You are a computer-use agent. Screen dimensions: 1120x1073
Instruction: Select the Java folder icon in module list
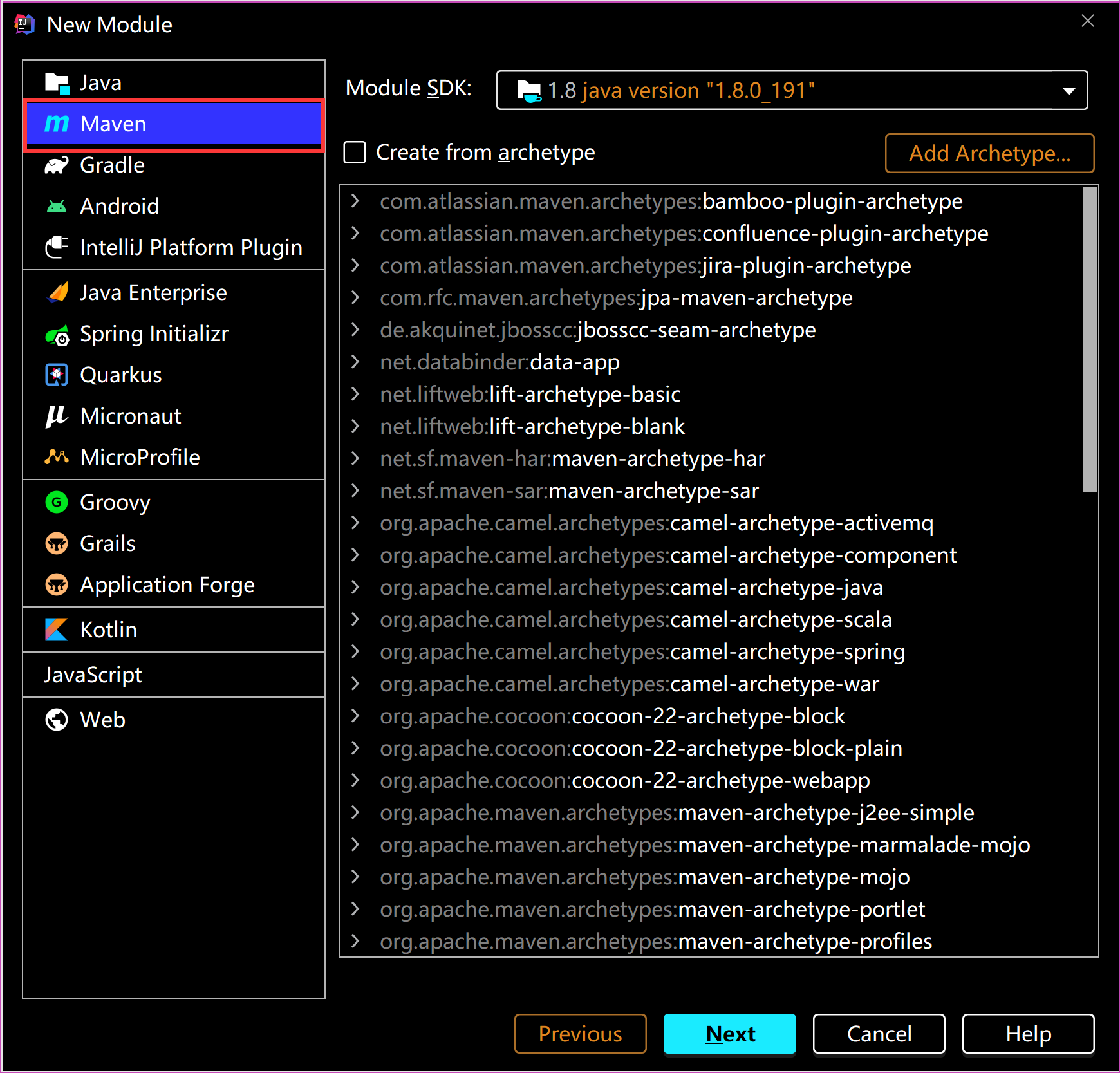[x=57, y=83]
